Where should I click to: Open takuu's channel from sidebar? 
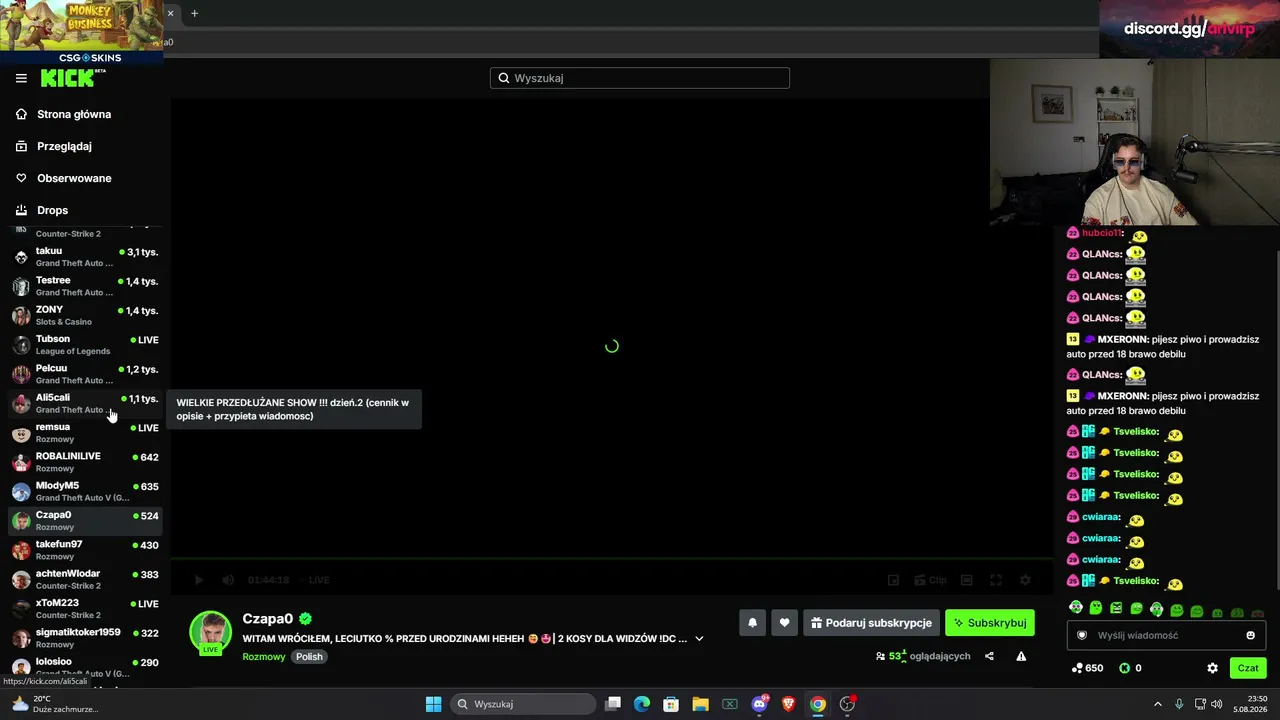tap(85, 257)
